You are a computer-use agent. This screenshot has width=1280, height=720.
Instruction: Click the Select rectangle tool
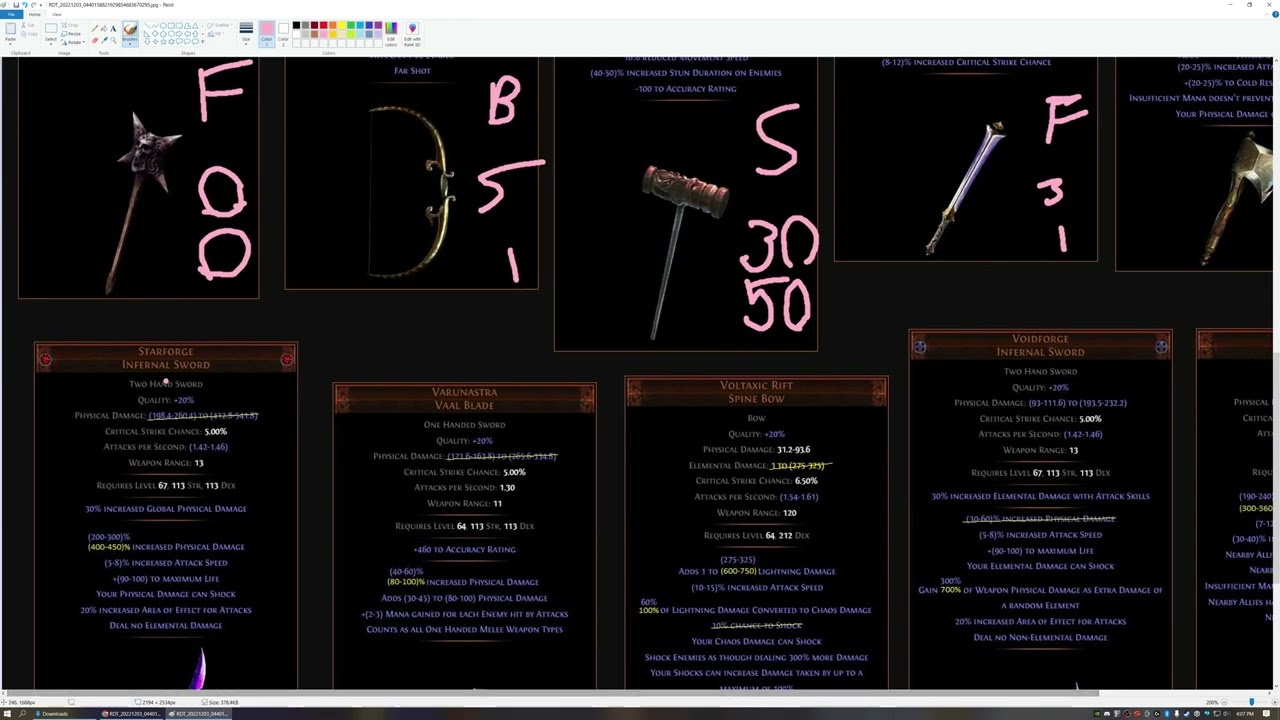51,28
